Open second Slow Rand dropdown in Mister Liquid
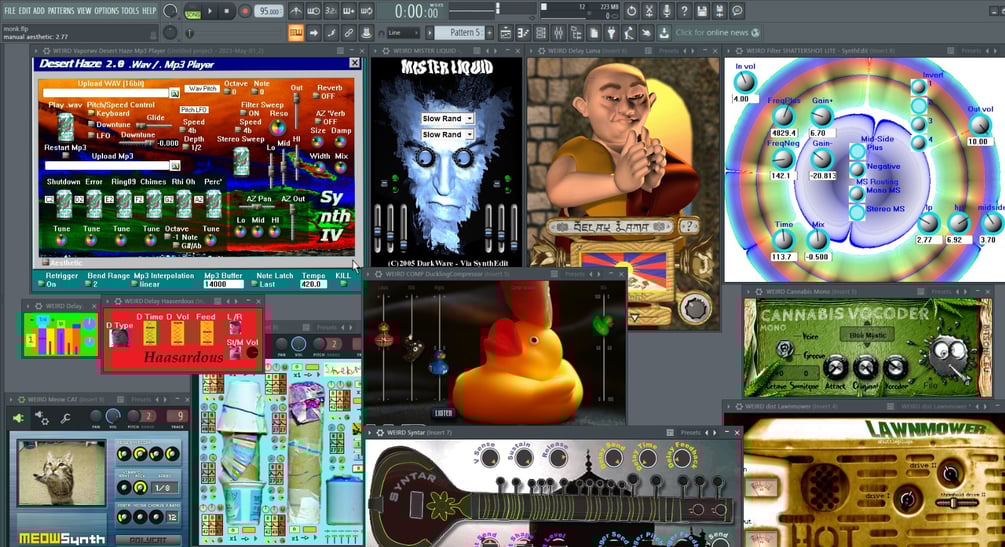 tap(447, 135)
